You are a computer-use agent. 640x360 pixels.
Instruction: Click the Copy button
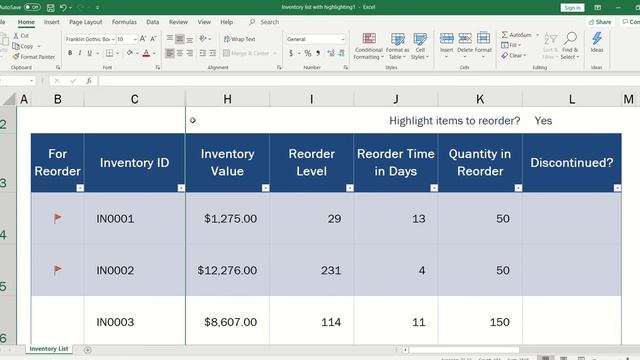click(23, 46)
